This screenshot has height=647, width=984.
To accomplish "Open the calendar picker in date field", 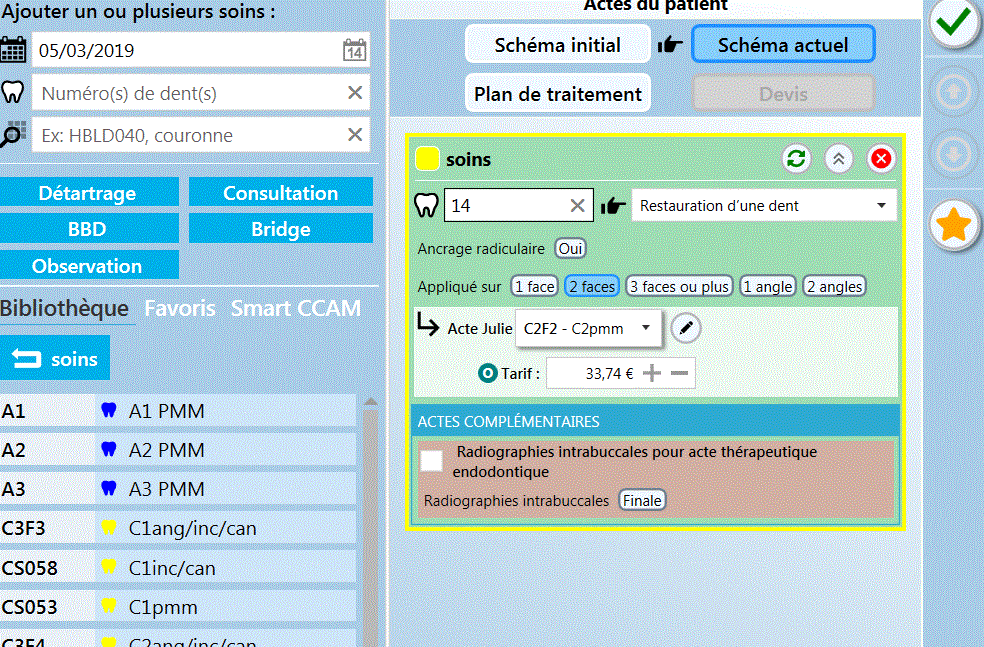I will [x=354, y=50].
